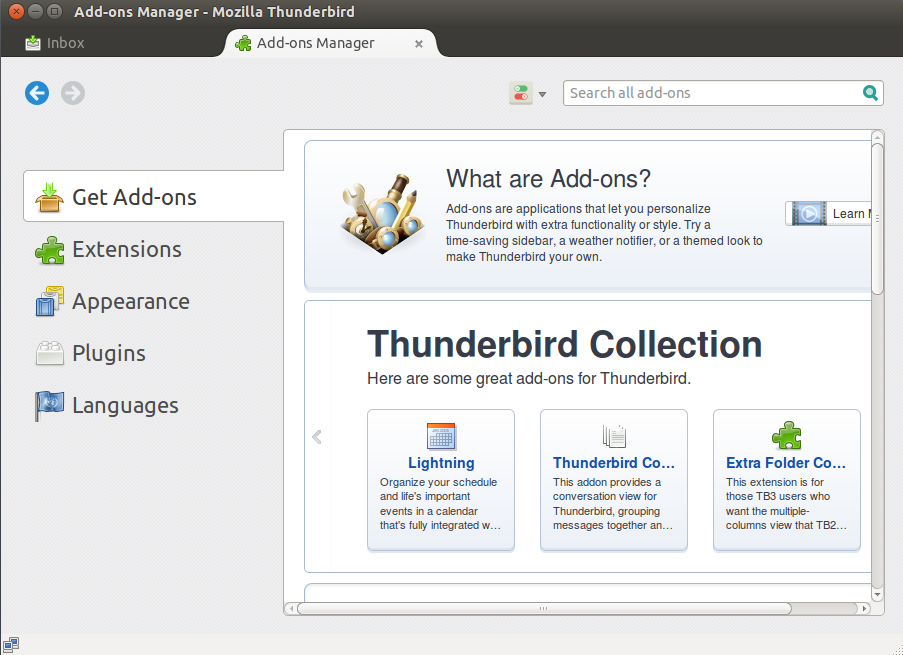Click the Learn More video button
The width and height of the screenshot is (903, 655).
(x=828, y=214)
